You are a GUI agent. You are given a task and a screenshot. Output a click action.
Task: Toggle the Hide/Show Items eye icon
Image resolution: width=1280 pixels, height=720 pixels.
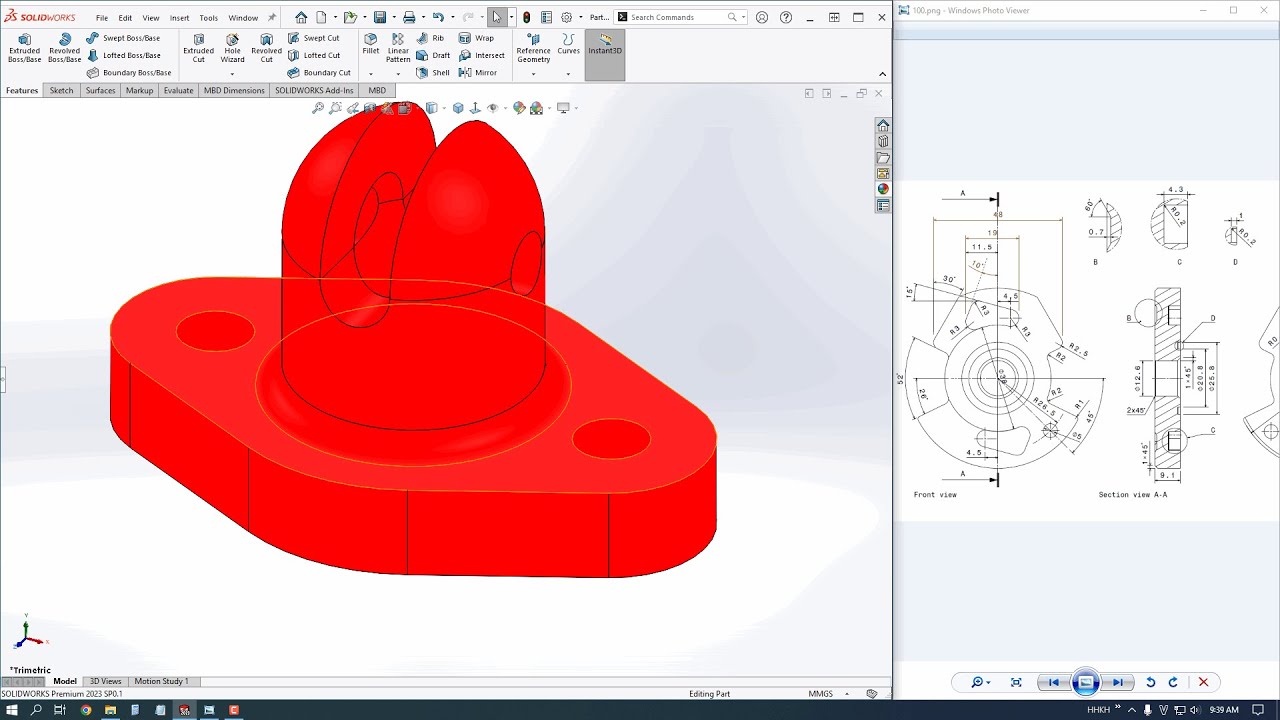click(x=492, y=108)
